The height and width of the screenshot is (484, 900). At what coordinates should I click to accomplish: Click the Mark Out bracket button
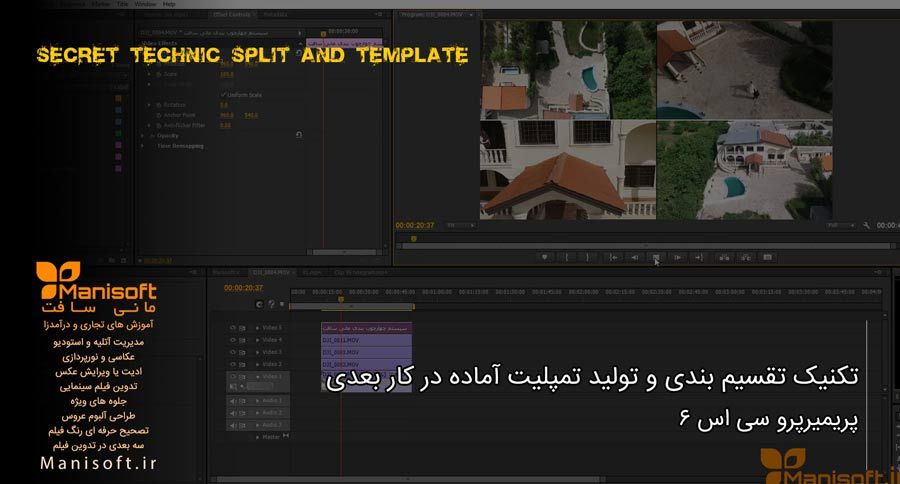(x=587, y=257)
